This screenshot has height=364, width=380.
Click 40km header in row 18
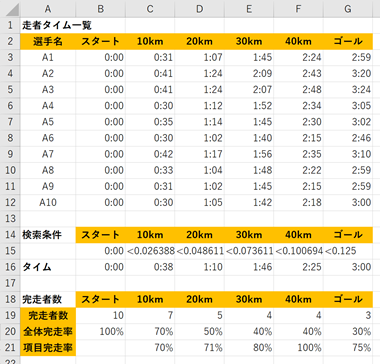pyautogui.click(x=298, y=299)
